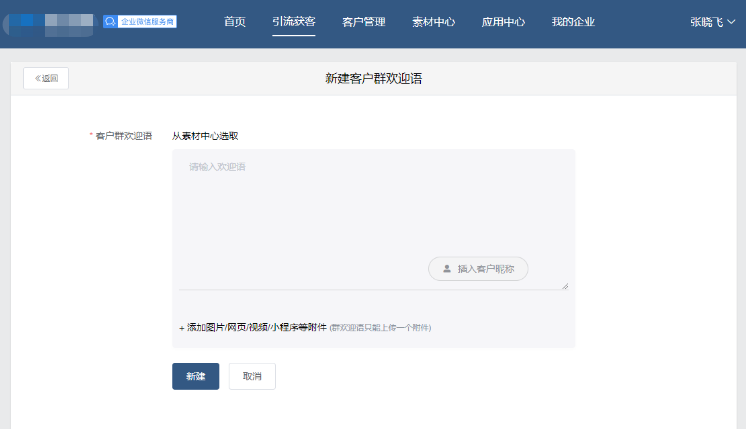
Task: Navigate to 应用中心
Action: click(503, 21)
